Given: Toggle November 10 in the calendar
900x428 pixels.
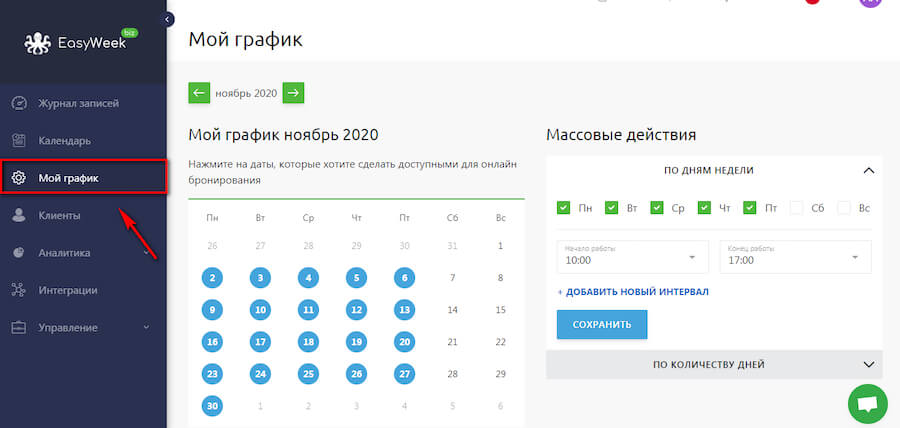Looking at the screenshot, I should [261, 310].
